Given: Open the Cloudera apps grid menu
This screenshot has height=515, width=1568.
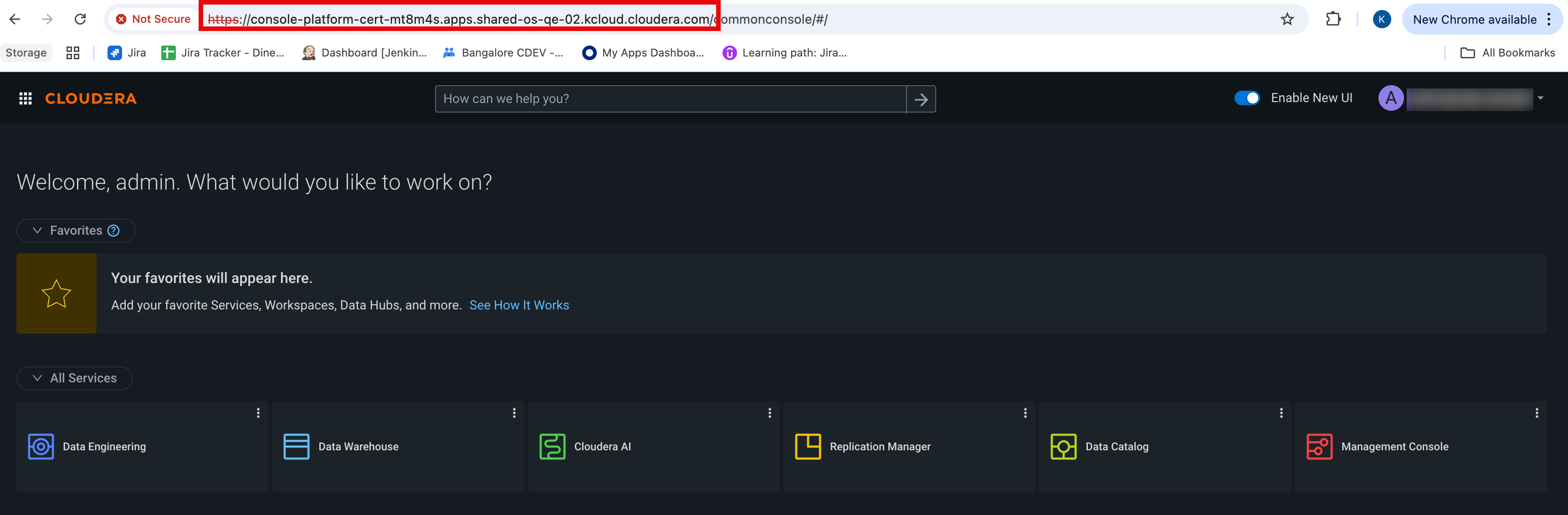Looking at the screenshot, I should [x=25, y=98].
